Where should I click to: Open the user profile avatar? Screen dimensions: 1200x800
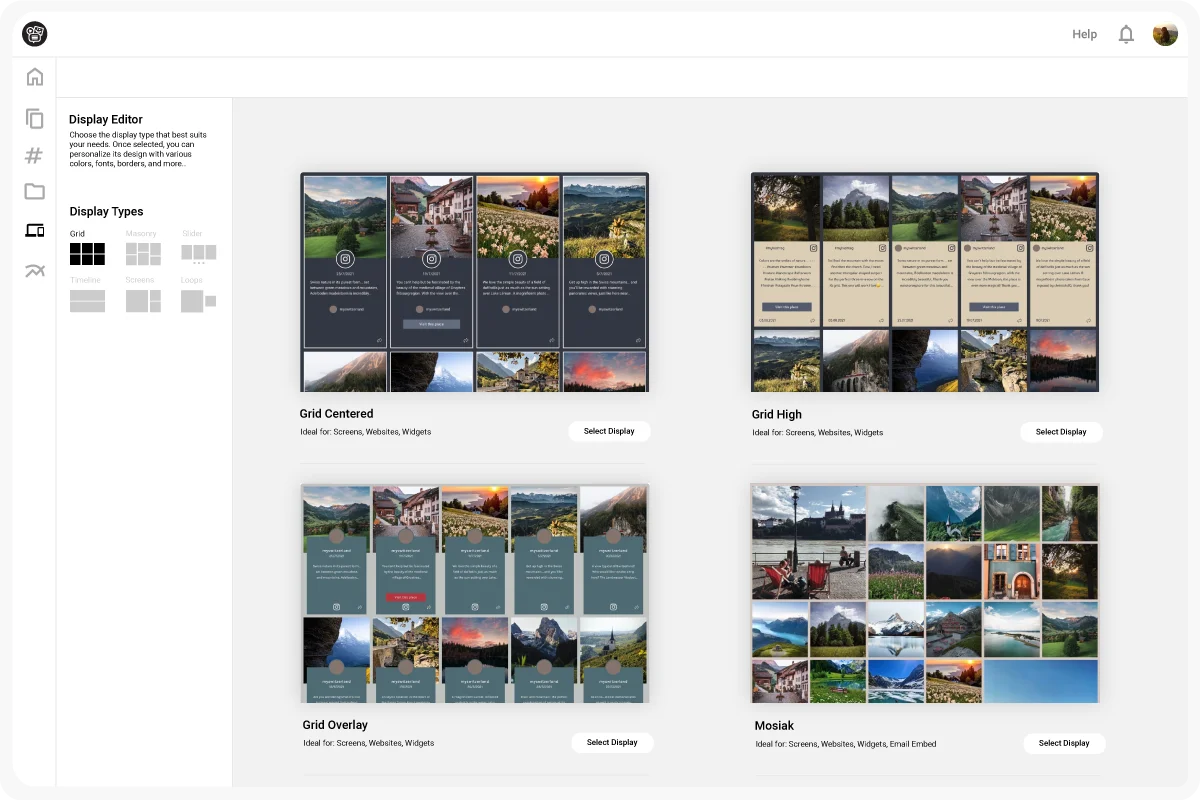(x=1165, y=34)
